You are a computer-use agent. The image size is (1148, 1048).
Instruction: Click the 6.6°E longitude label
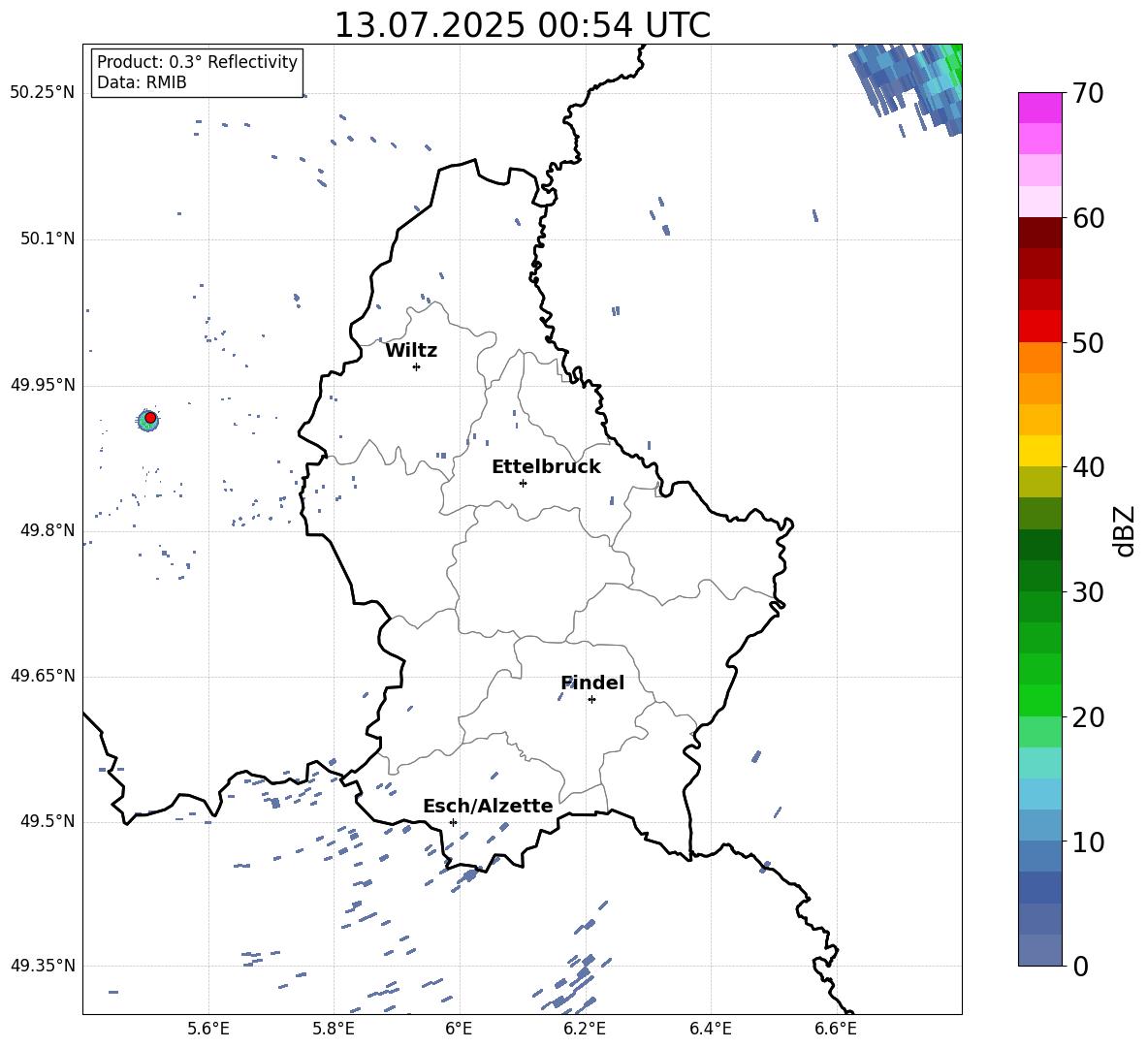(x=836, y=1029)
